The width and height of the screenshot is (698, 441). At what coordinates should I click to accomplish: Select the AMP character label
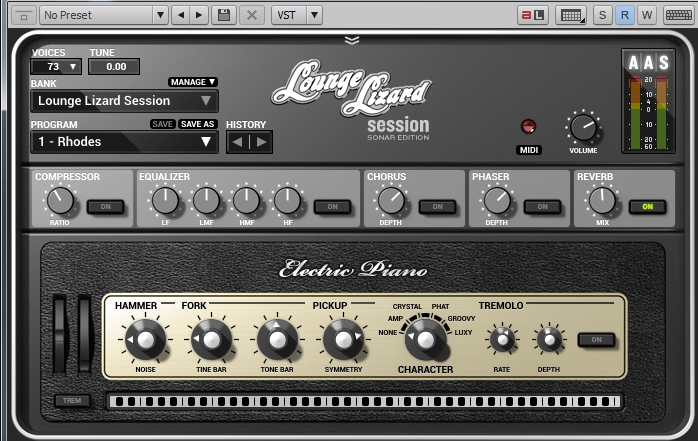(x=395, y=319)
